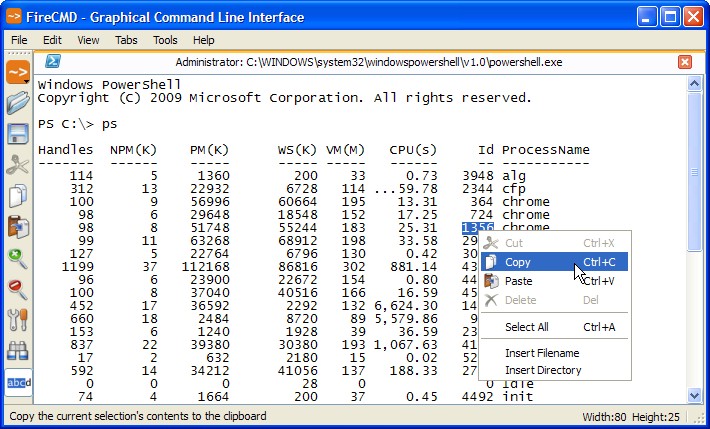Click the PowerShell tab title
This screenshot has height=429, width=710.
369,62
